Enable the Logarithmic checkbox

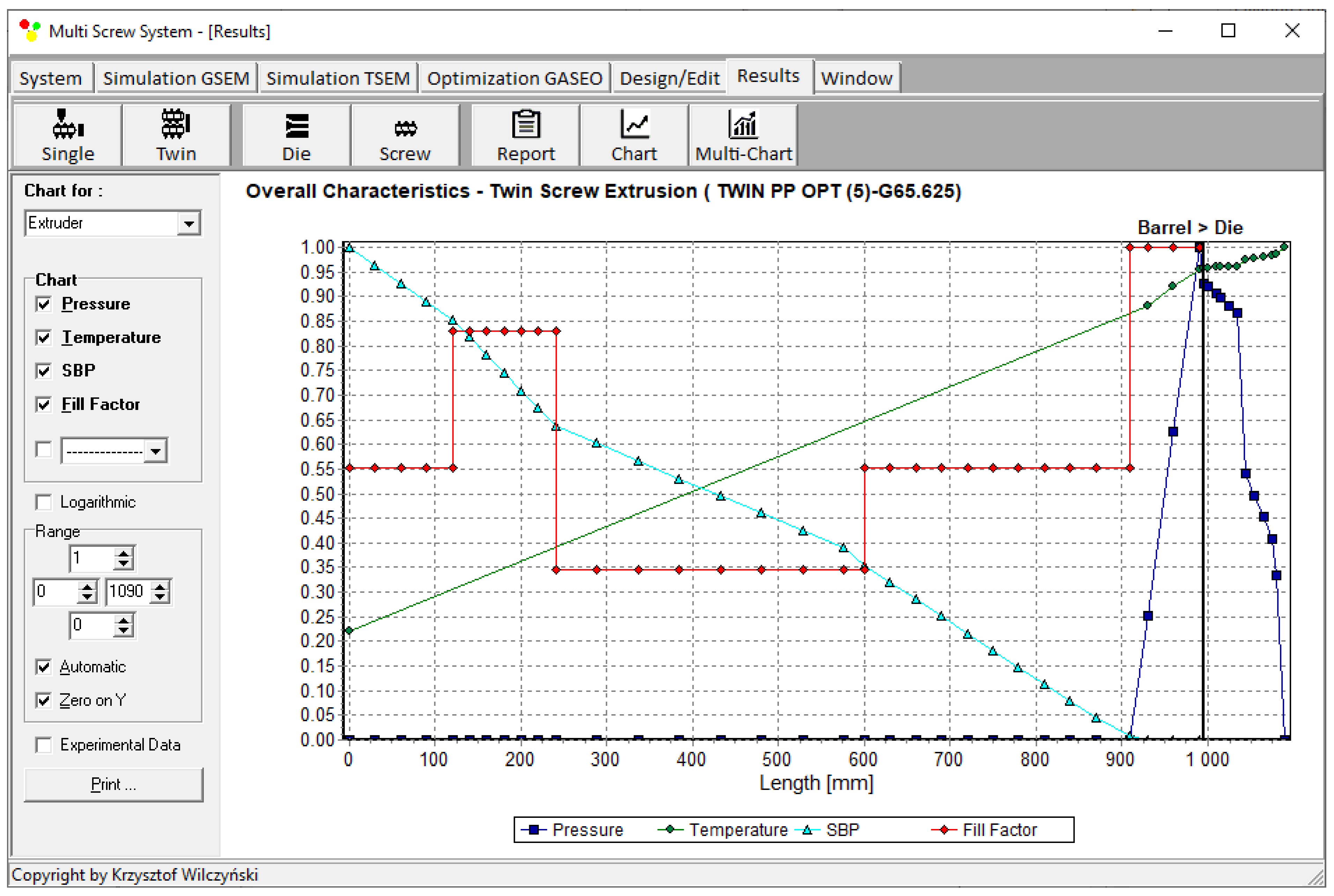tap(43, 502)
